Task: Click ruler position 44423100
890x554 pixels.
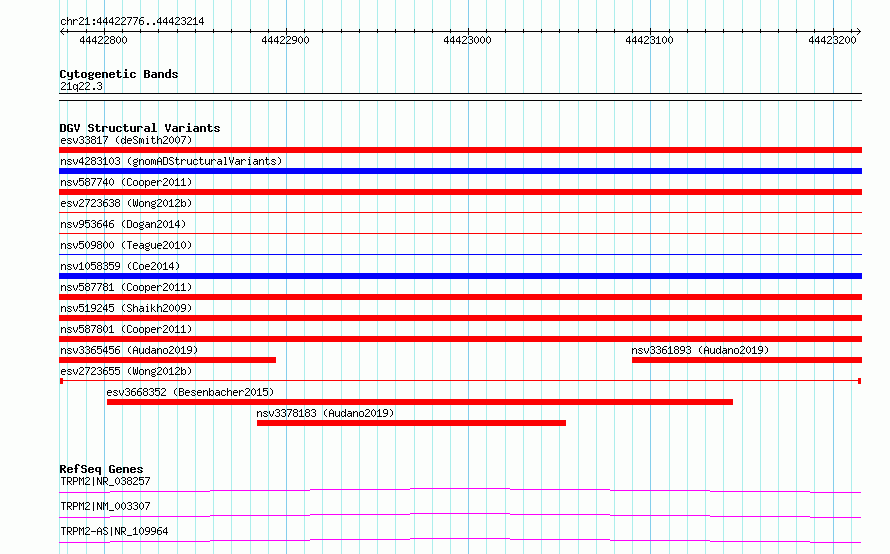Action: tap(649, 40)
